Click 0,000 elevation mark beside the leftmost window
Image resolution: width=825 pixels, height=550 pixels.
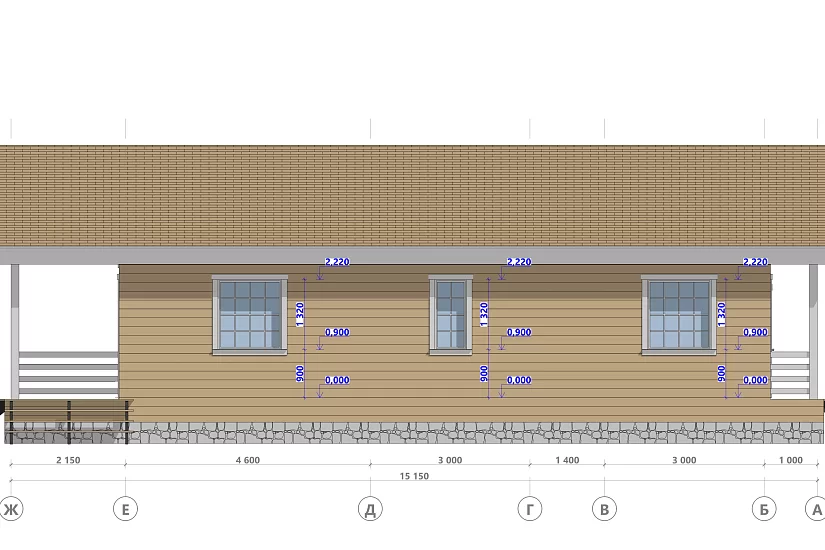(337, 380)
